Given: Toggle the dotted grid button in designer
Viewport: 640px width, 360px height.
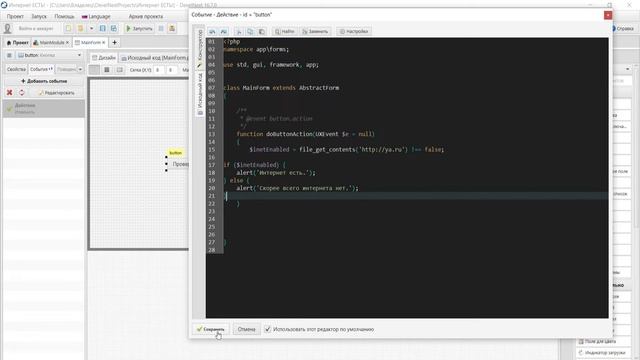Looking at the screenshot, I should click(x=107, y=70).
